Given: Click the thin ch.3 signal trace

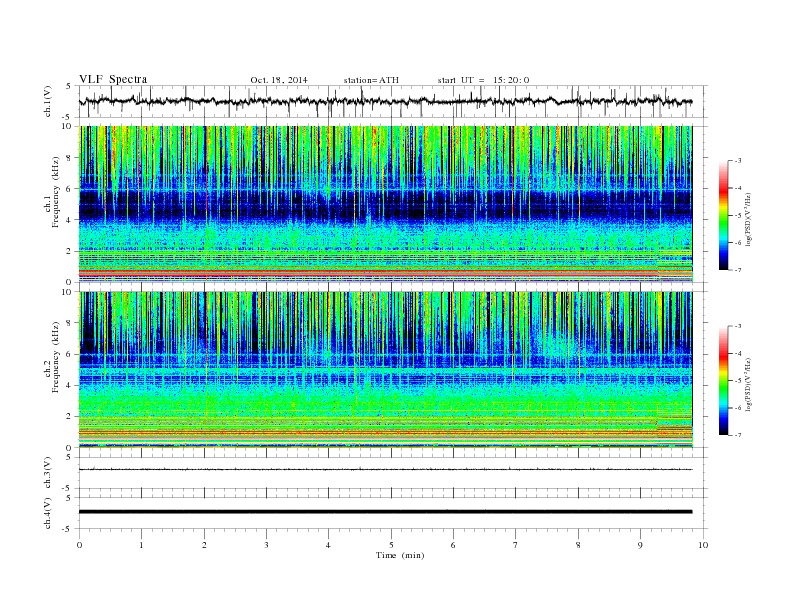Looking at the screenshot, I should point(385,470).
